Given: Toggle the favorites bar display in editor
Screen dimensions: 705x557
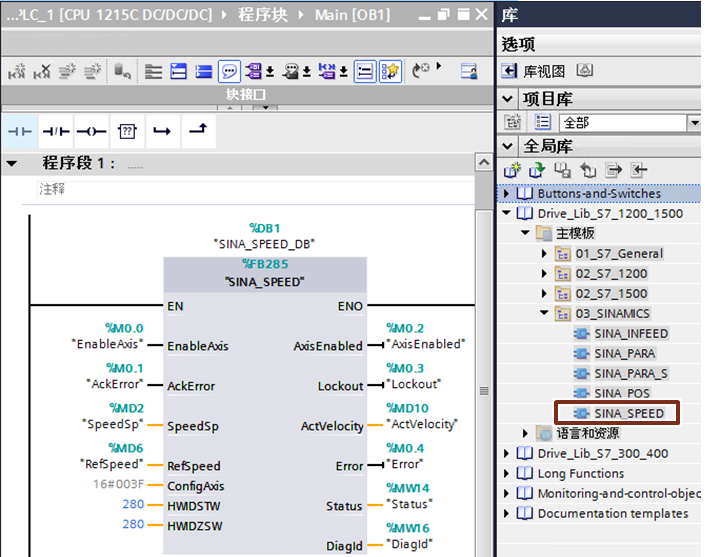Looking at the screenshot, I should (x=391, y=71).
